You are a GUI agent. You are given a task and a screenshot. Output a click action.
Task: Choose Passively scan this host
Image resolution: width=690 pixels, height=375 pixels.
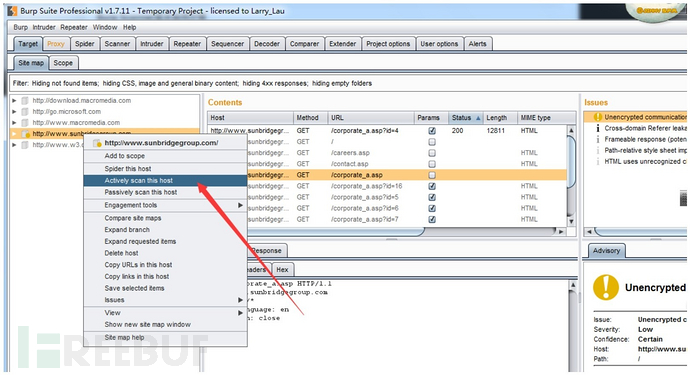[165, 192]
